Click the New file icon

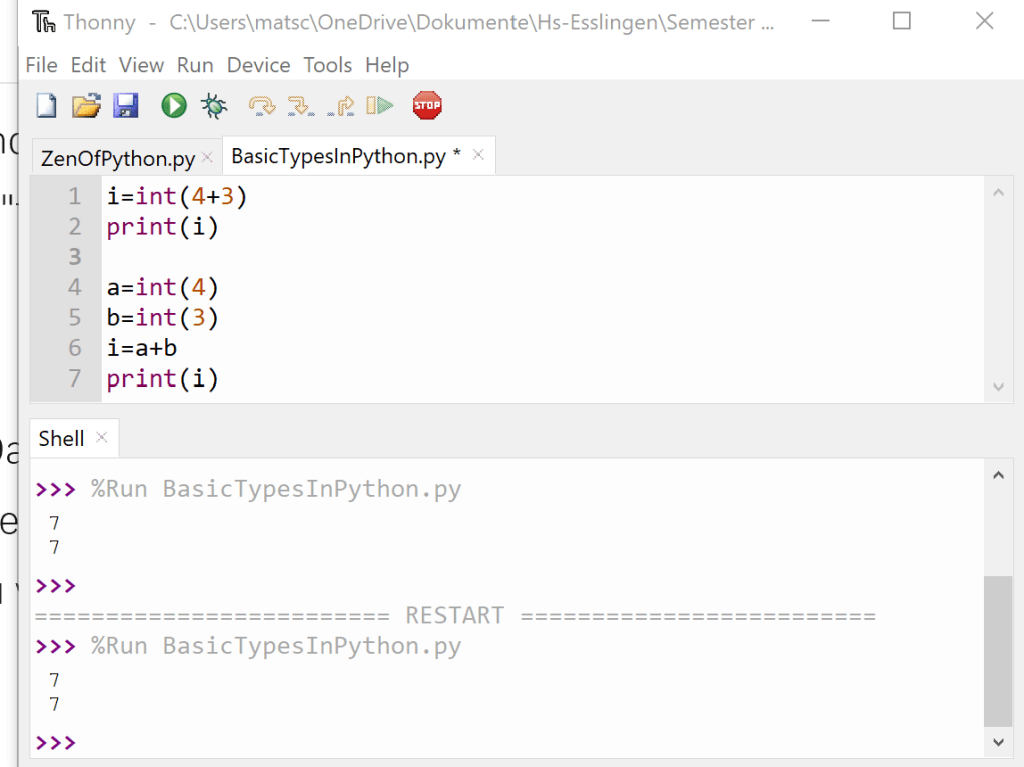(46, 105)
